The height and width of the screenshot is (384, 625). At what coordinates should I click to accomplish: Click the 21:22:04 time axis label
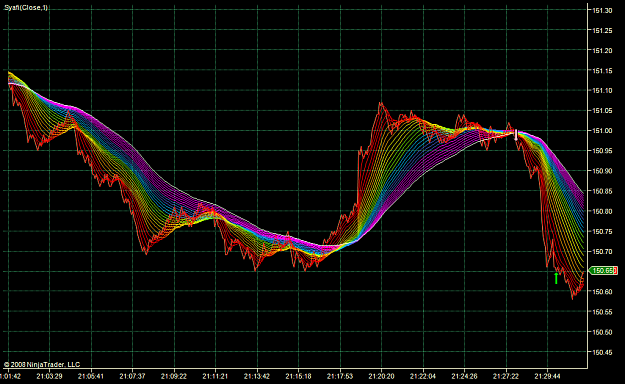[423, 376]
